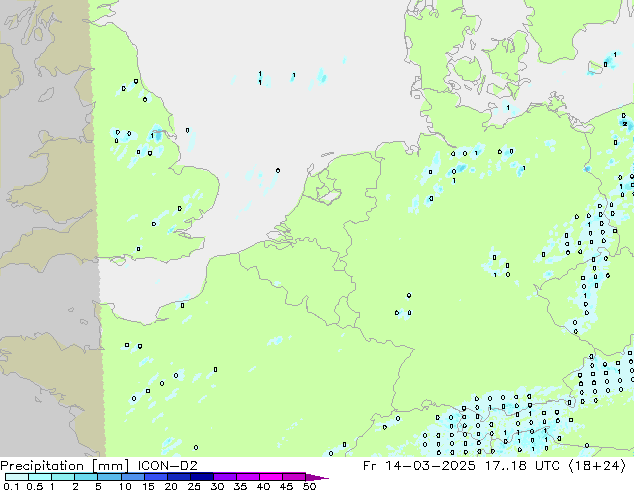Click the 45–50 mm legend color swatch
The image size is (634, 490).
(294, 477)
